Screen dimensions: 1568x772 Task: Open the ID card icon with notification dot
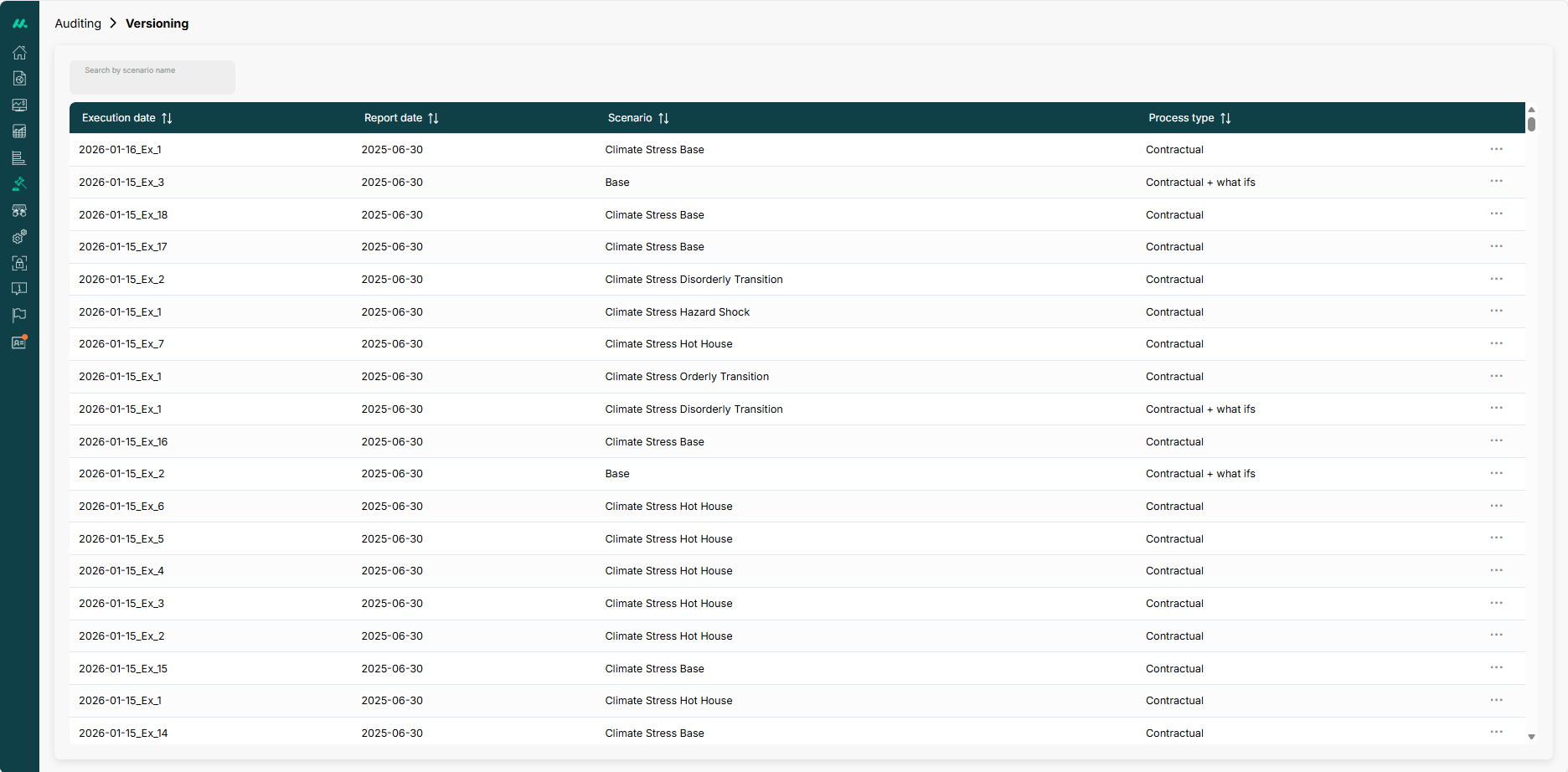19,342
